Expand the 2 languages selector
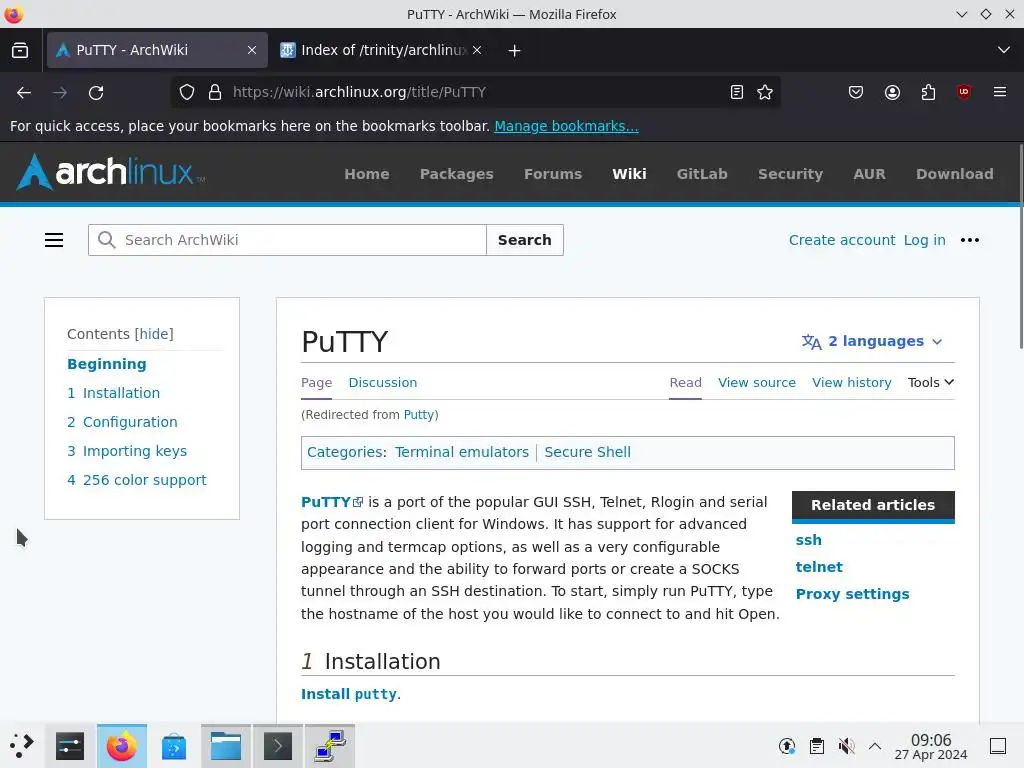 click(x=872, y=342)
